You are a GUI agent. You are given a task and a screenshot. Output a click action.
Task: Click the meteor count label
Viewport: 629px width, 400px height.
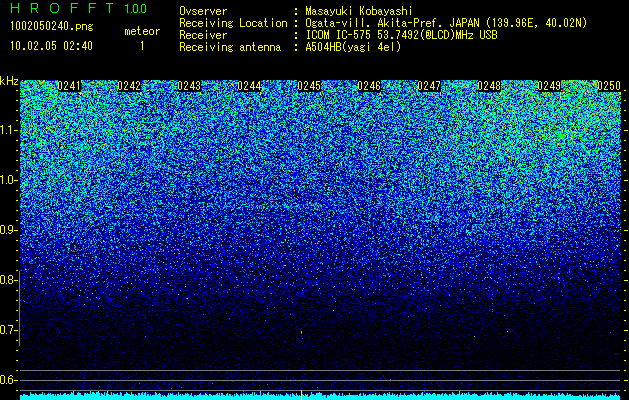coord(142,31)
